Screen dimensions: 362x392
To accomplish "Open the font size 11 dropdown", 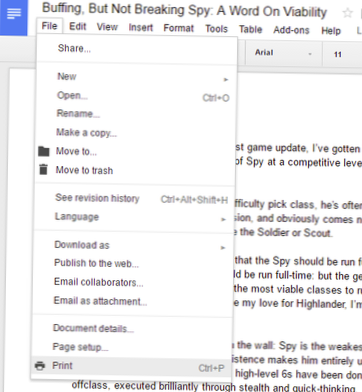I will tap(343, 54).
